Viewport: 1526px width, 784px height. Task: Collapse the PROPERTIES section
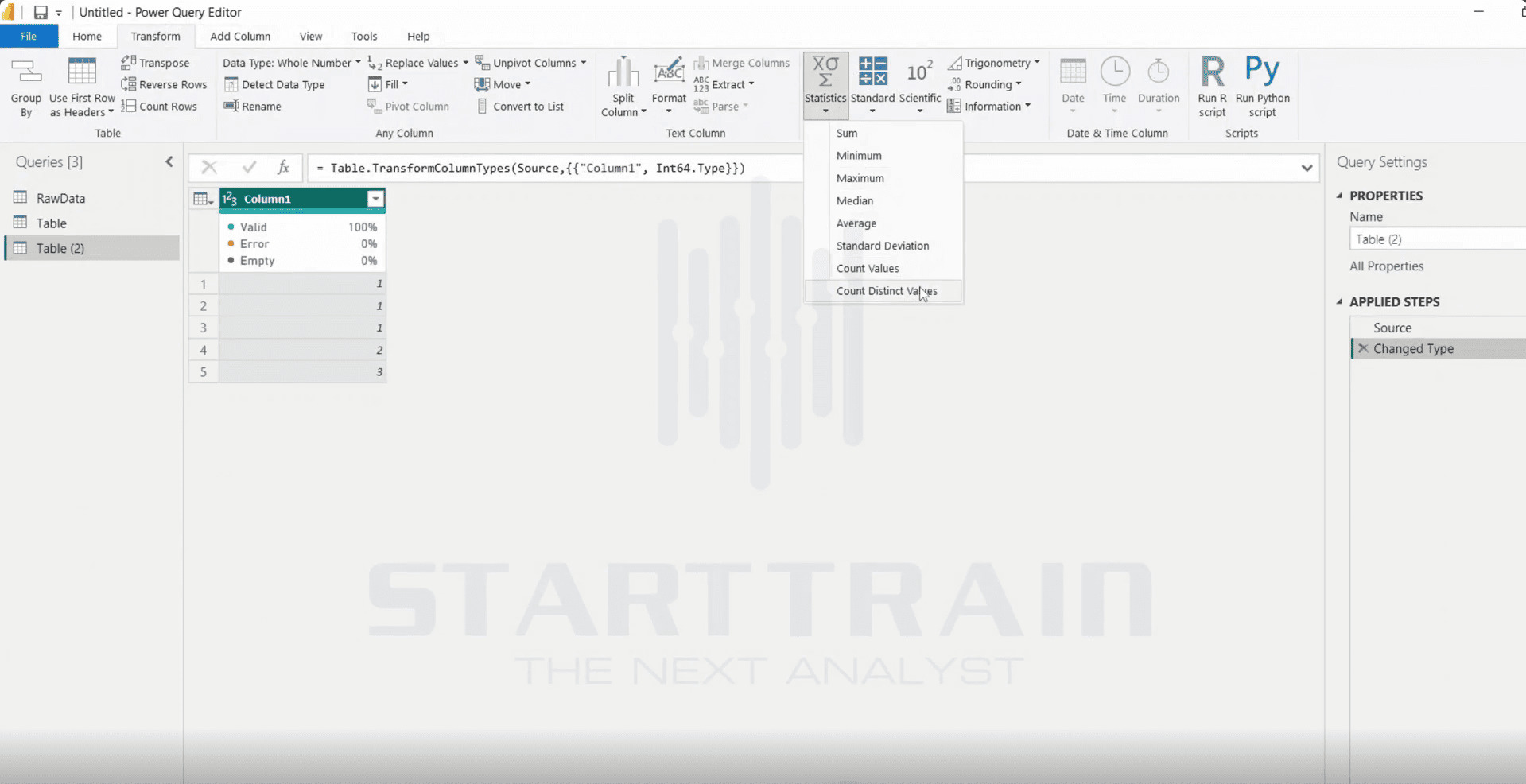tap(1340, 196)
